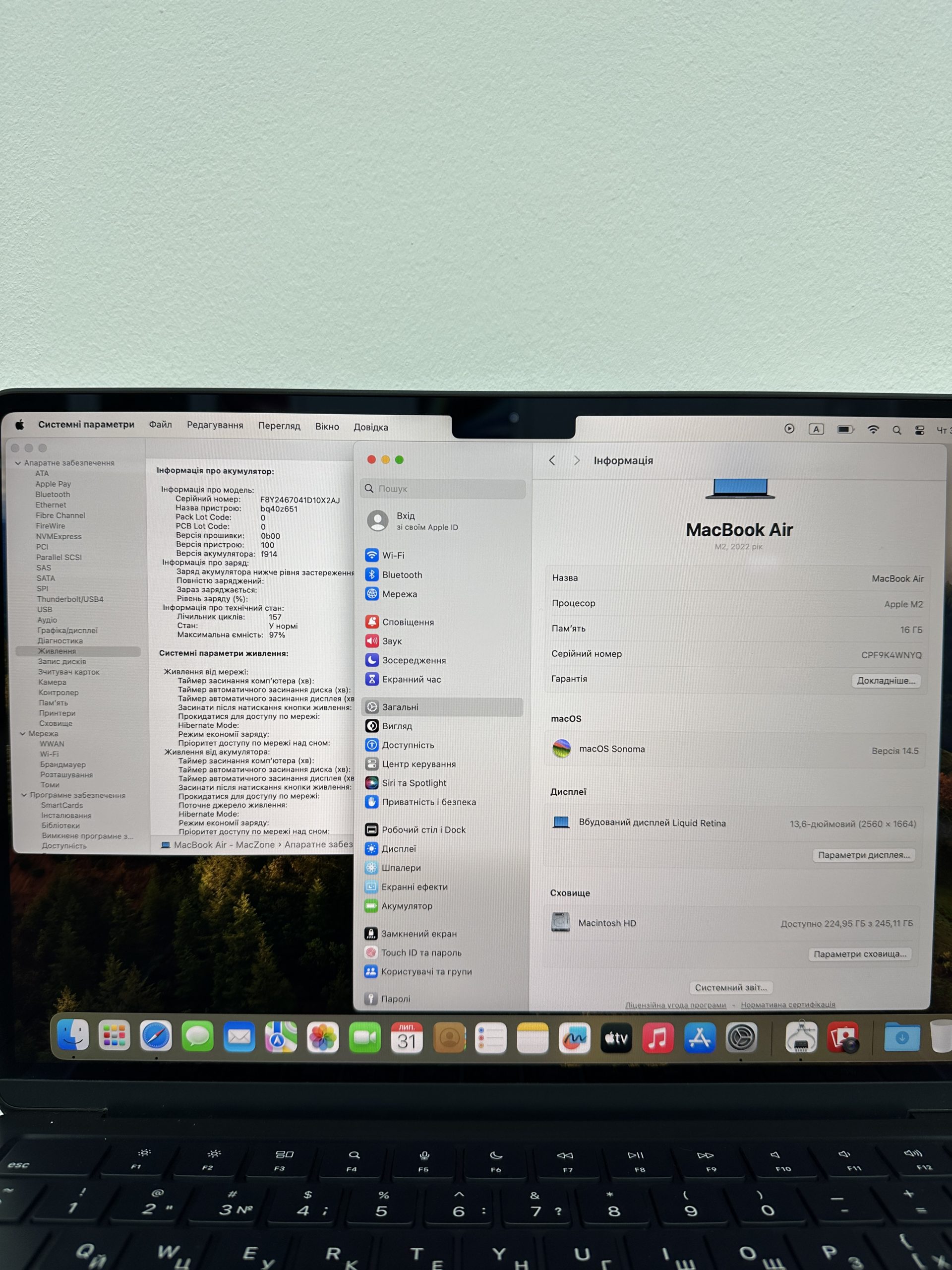This screenshot has height=1270, width=952.
Task: Open Apple TV app in Dock
Action: pos(616,1038)
